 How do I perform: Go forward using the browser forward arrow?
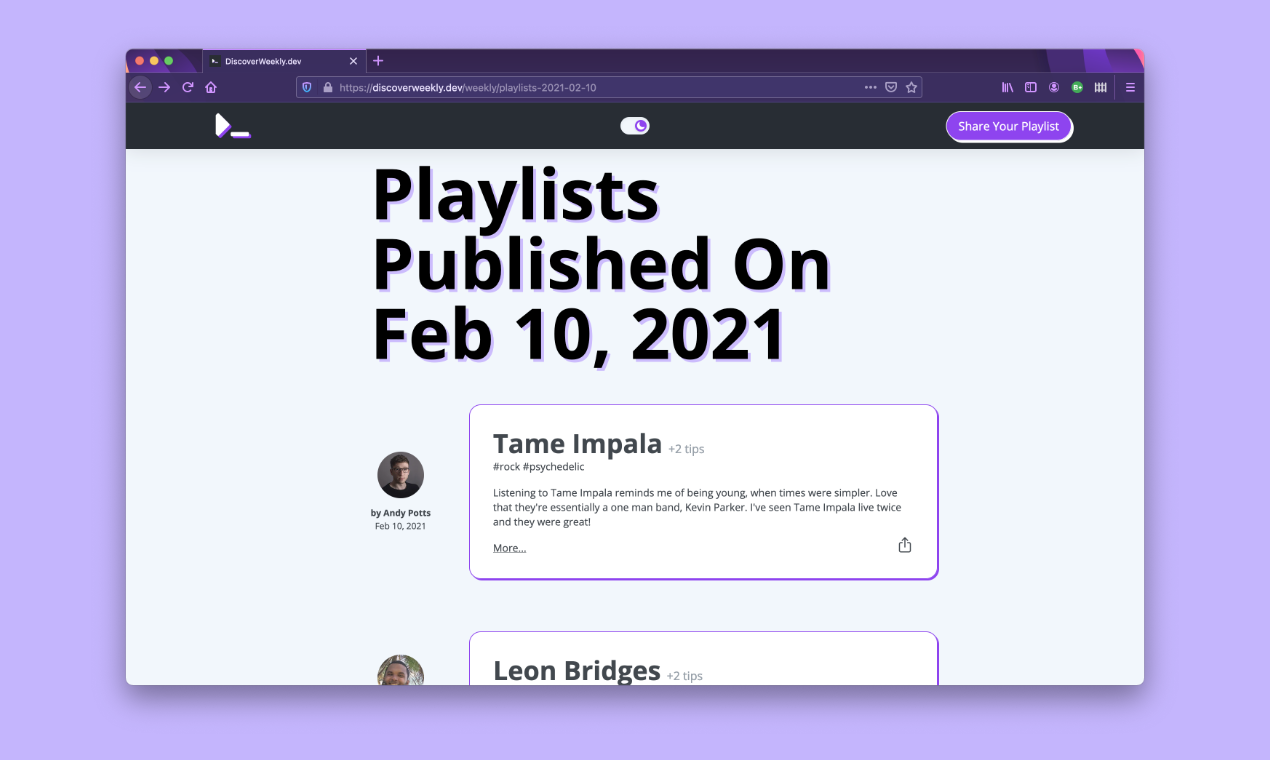164,87
